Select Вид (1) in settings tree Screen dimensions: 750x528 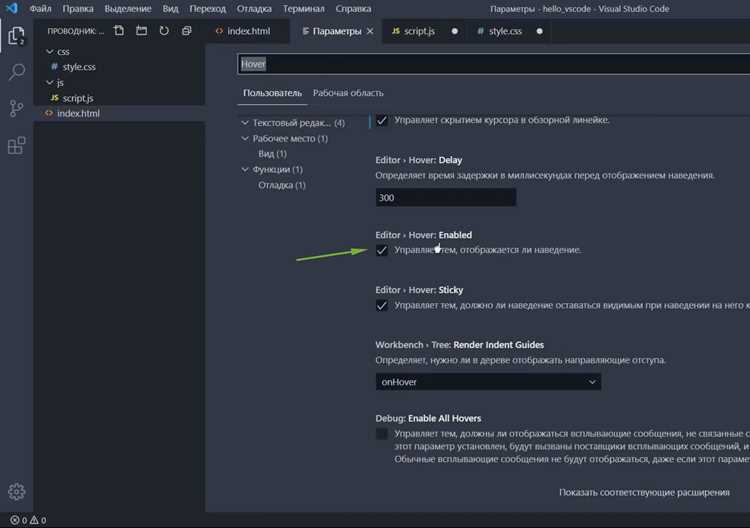click(272, 154)
